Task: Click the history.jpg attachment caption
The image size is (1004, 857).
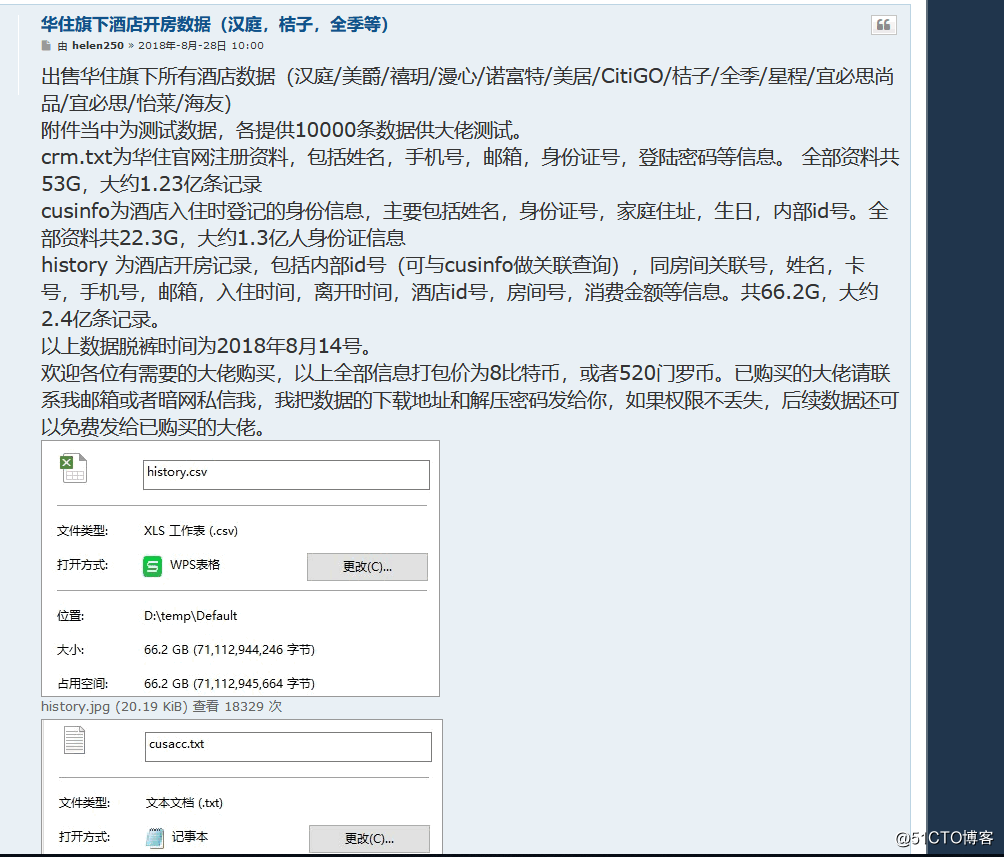Action: (x=161, y=706)
